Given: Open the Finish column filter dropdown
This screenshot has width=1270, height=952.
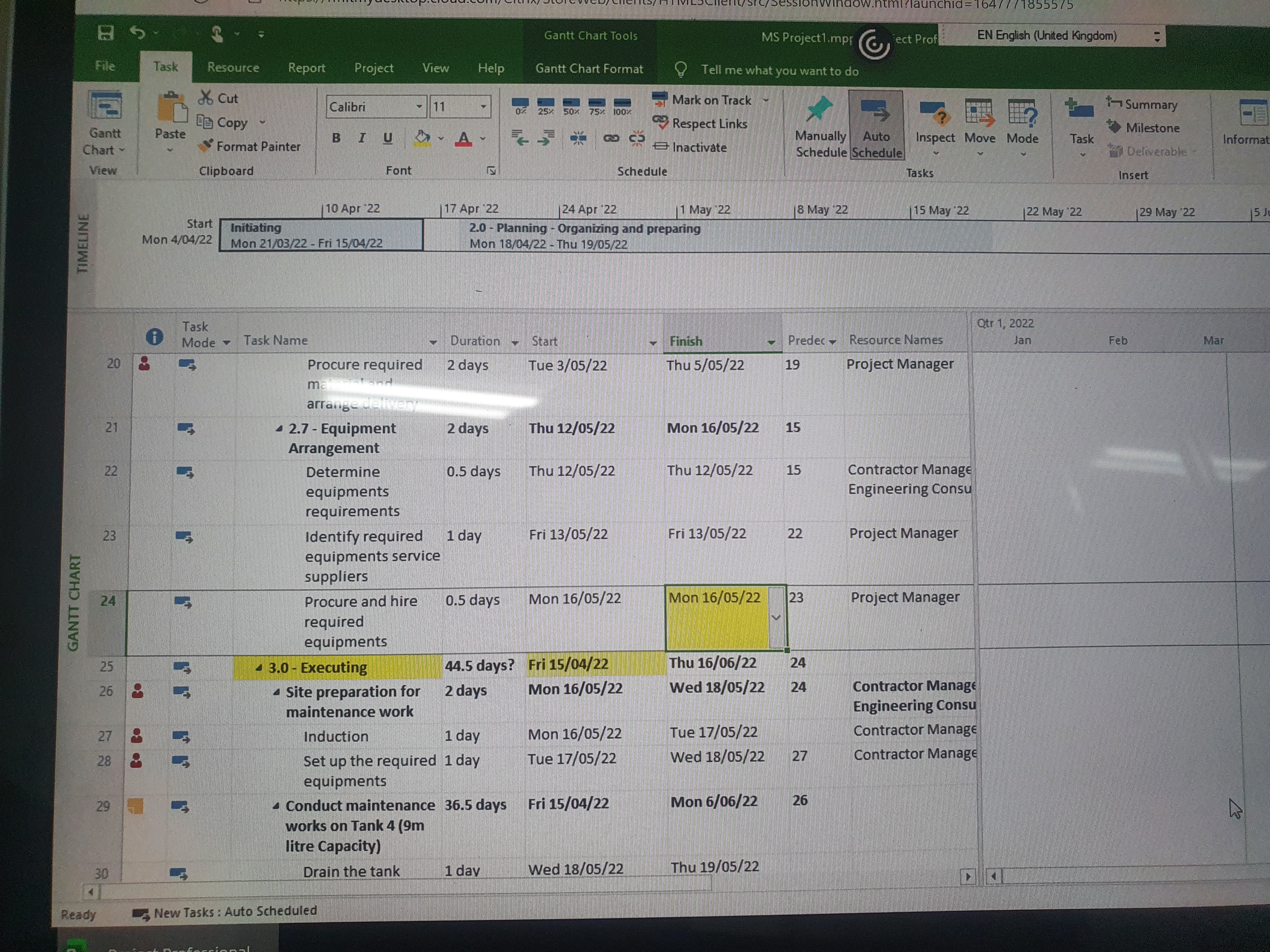Looking at the screenshot, I should [x=771, y=342].
